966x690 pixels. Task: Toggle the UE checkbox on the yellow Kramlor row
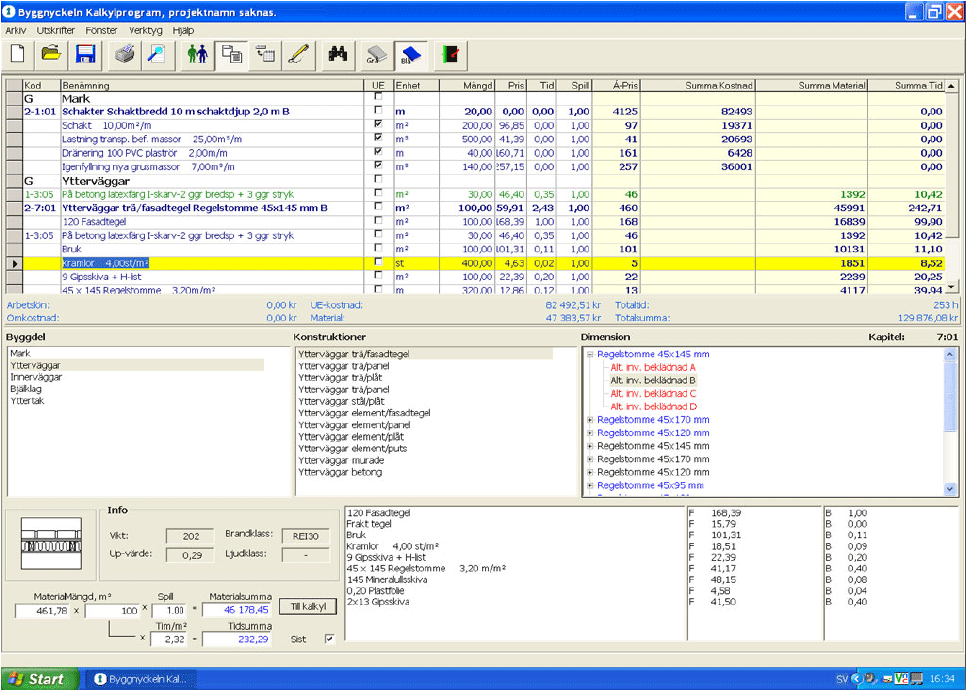(378, 261)
